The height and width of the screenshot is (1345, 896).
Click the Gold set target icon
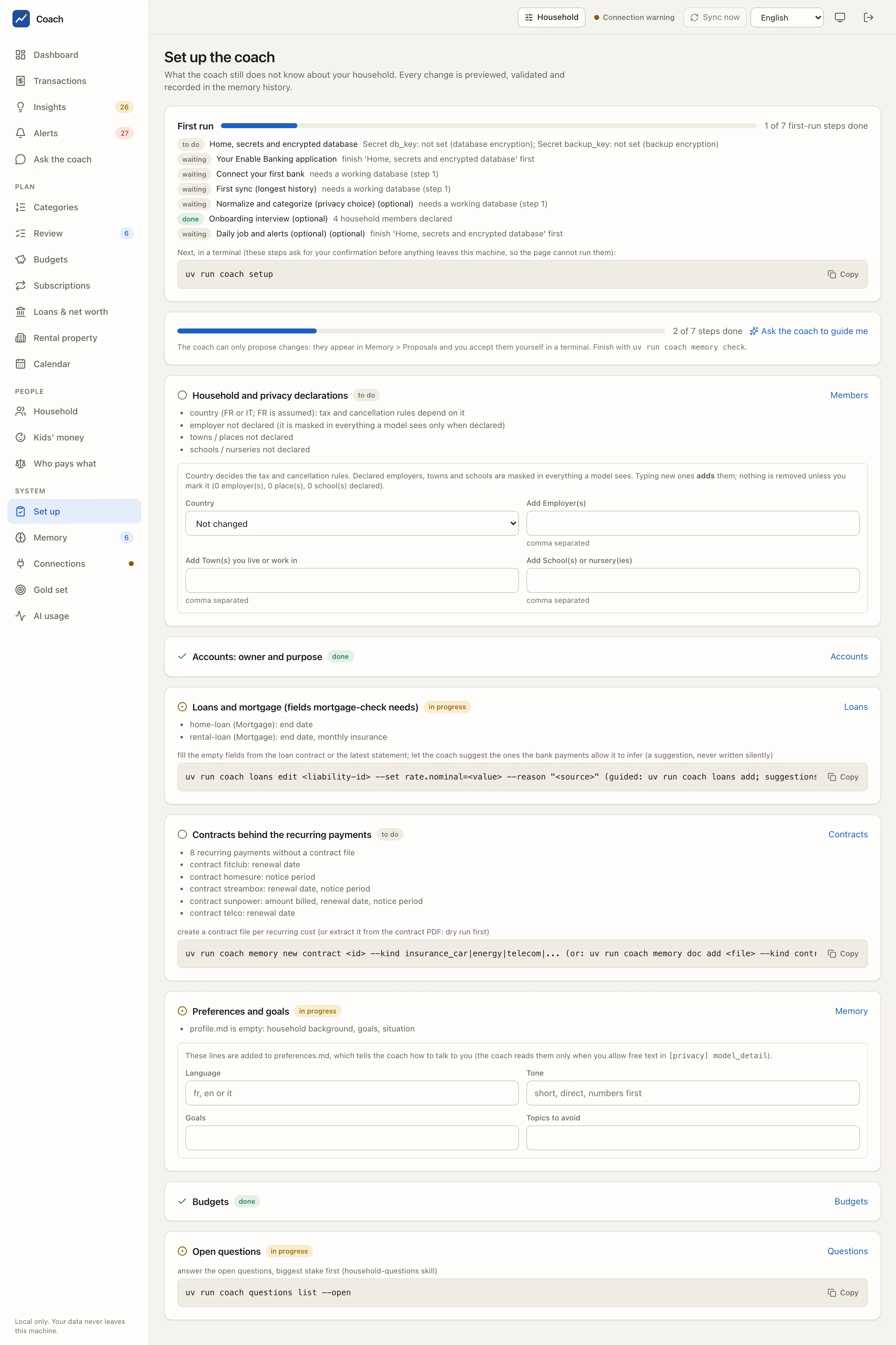(21, 590)
